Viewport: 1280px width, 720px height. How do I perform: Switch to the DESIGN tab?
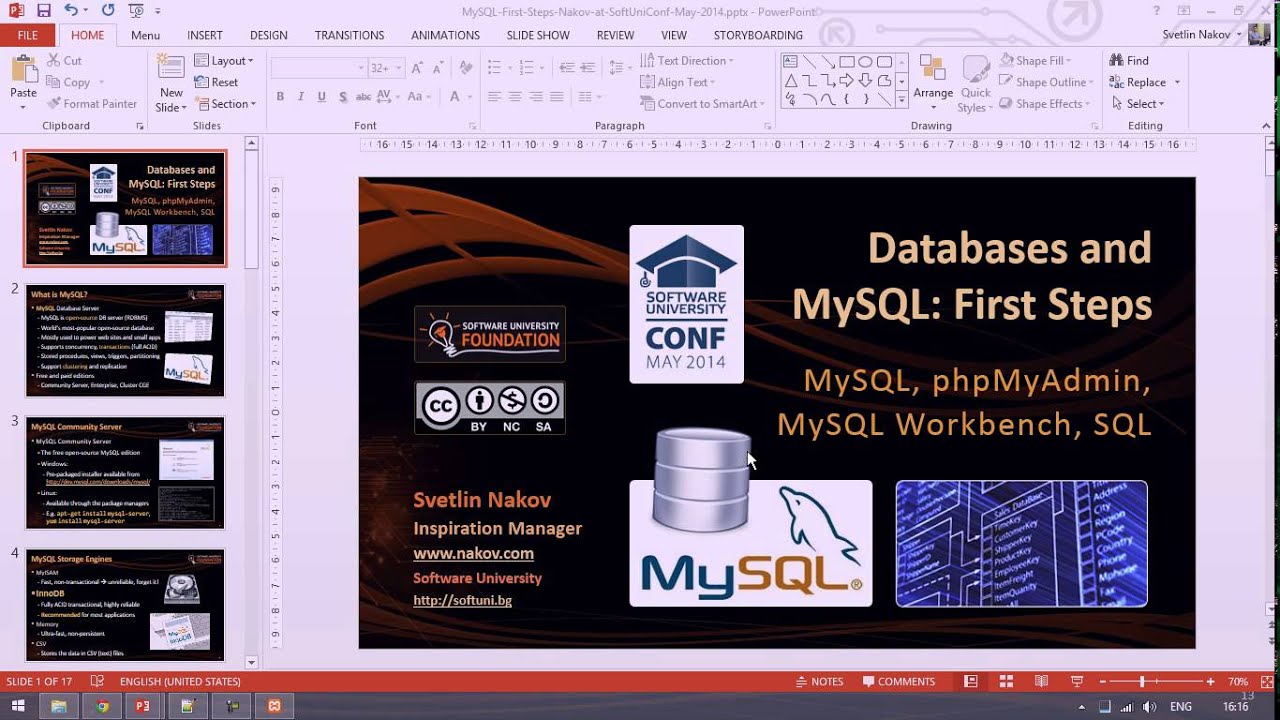pyautogui.click(x=269, y=35)
